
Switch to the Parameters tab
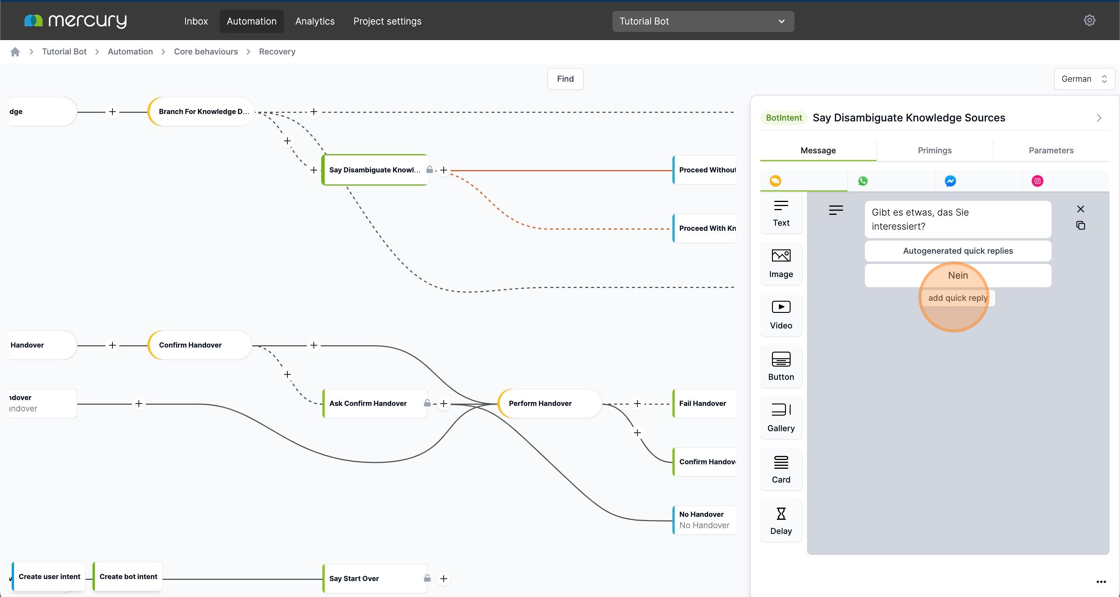[1051, 151]
